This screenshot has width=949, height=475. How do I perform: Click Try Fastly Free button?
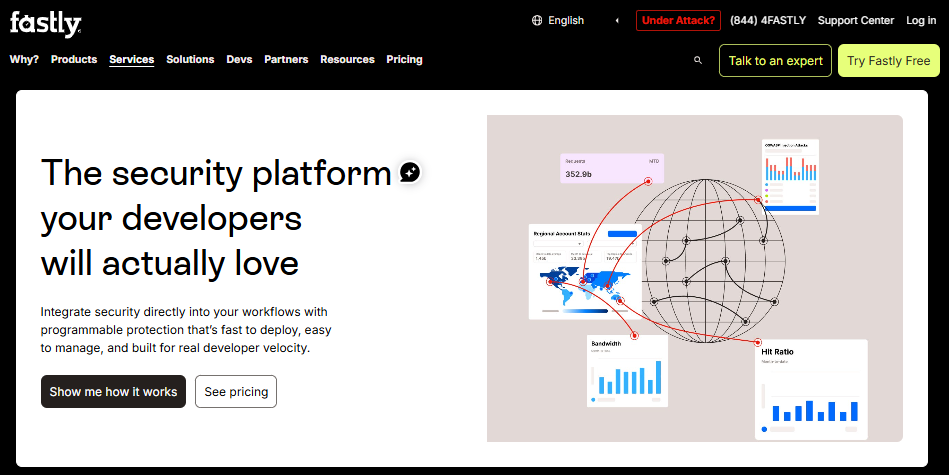click(888, 61)
